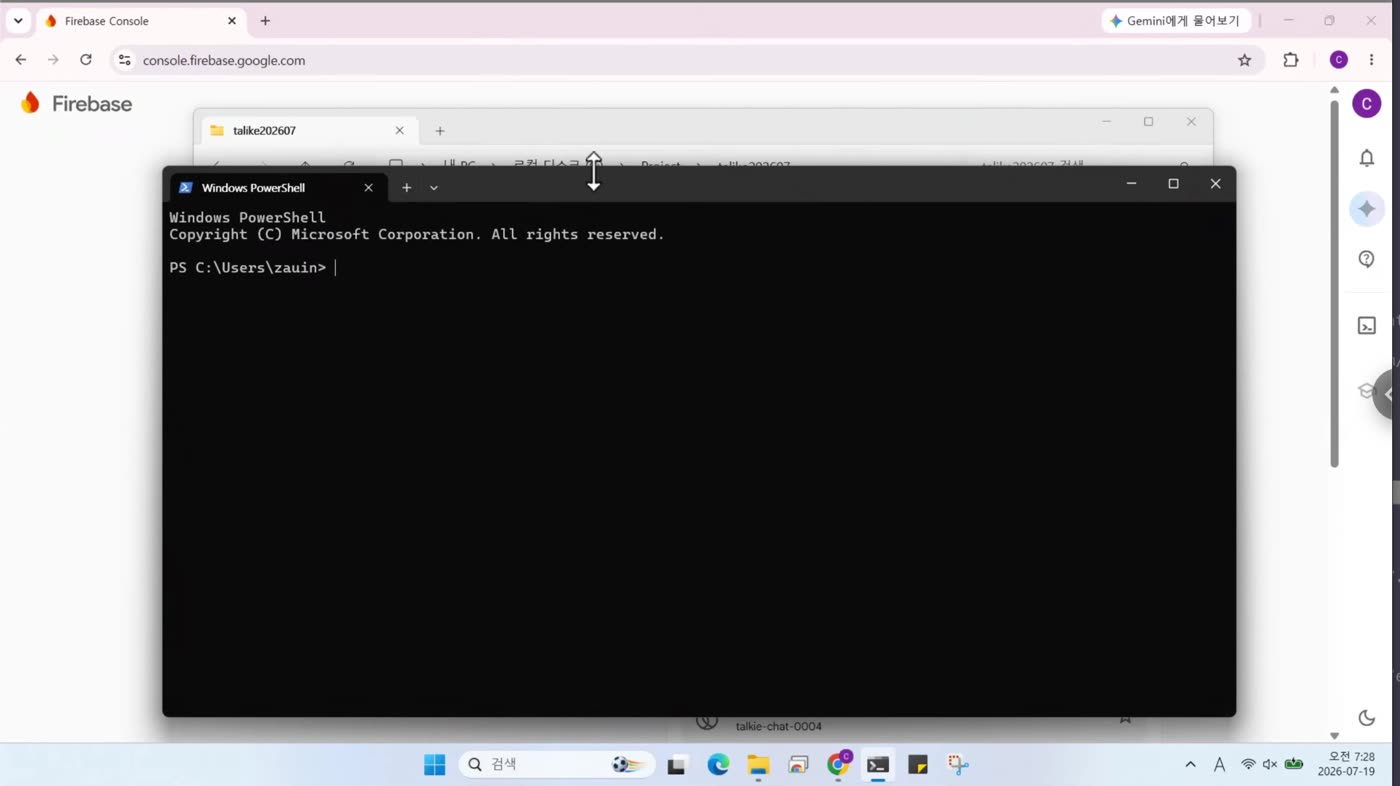This screenshot has width=1400, height=786.
Task: Click the Firebase page vertical scrollbar
Action: (1334, 283)
